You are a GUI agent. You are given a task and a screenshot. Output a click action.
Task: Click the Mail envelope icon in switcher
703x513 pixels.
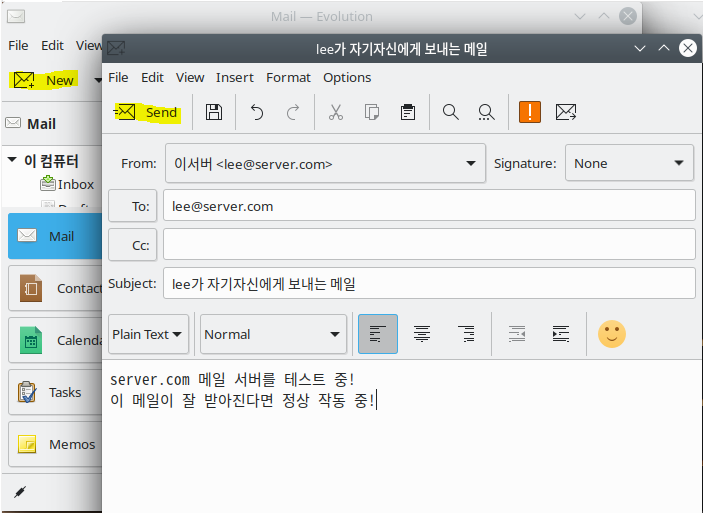click(27, 235)
